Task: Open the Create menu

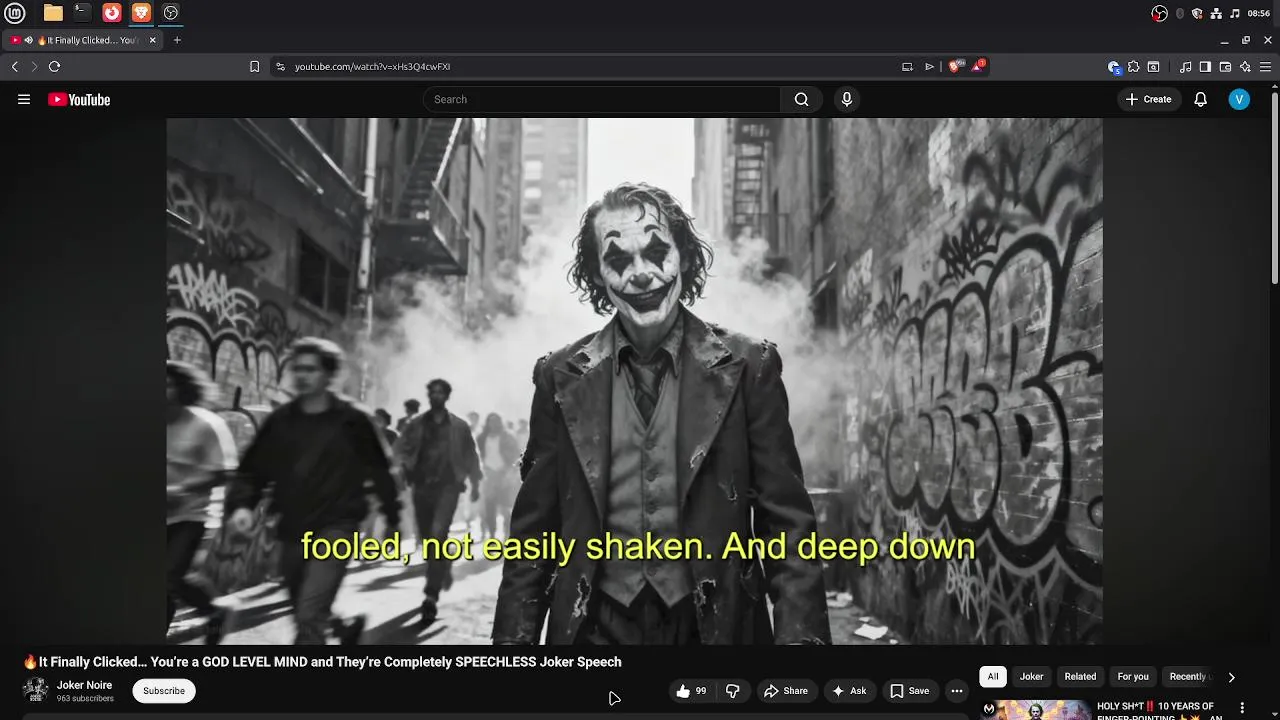Action: tap(1148, 99)
